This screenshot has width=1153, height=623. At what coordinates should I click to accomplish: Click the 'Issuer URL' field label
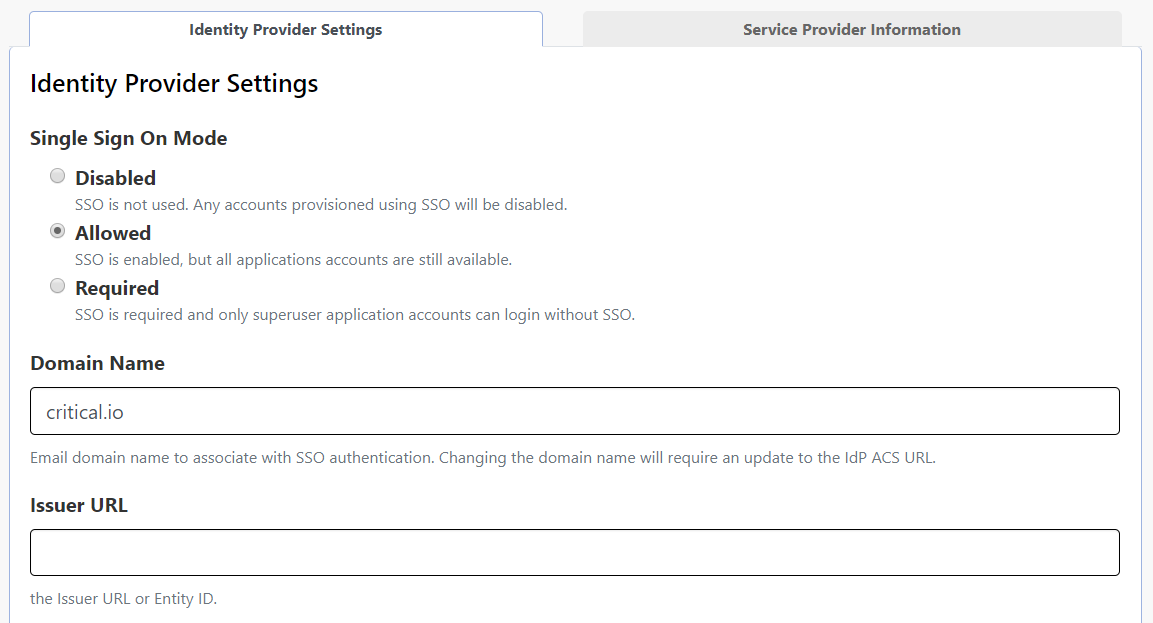pos(79,505)
